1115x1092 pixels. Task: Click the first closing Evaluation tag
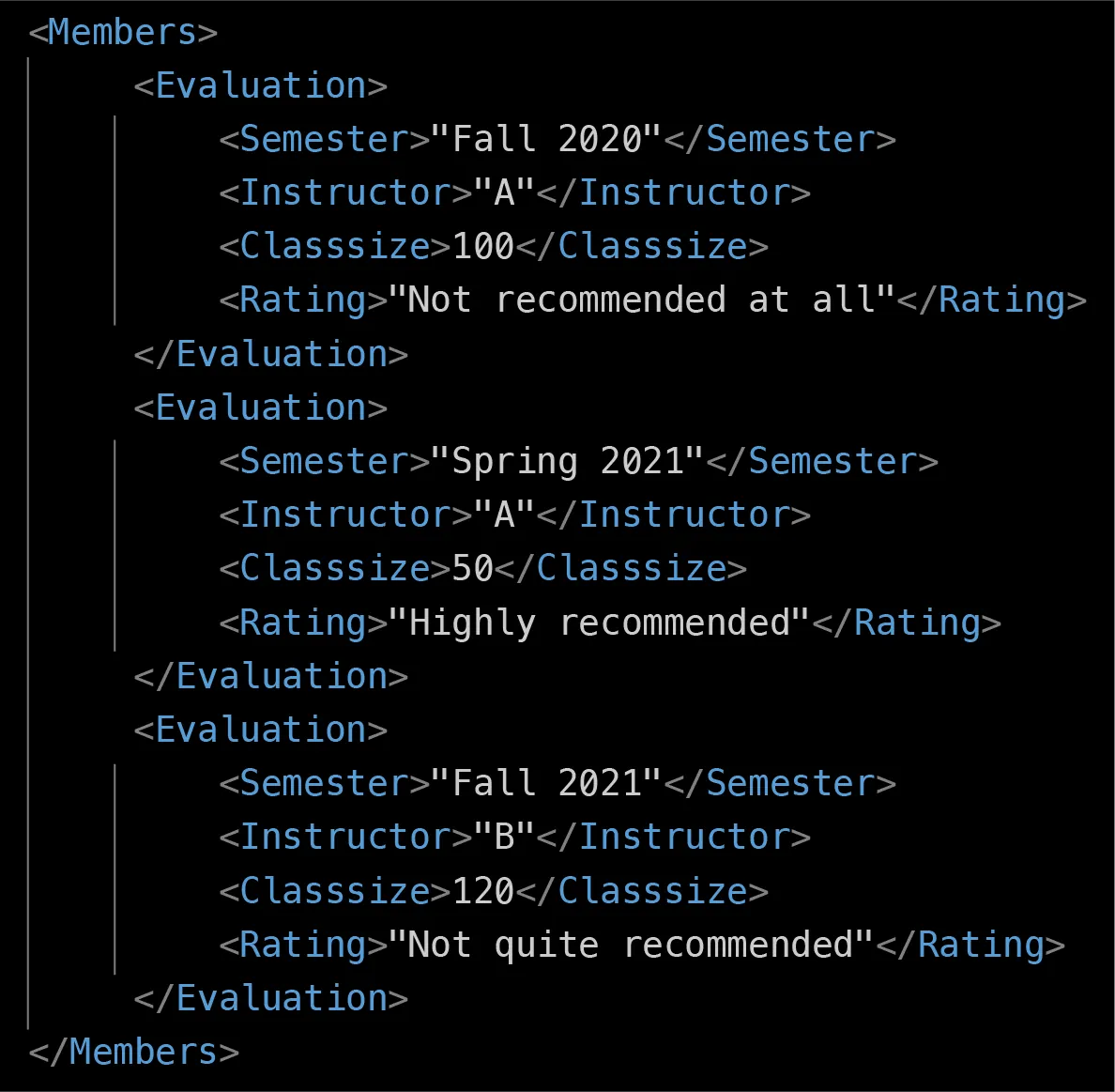tap(270, 355)
